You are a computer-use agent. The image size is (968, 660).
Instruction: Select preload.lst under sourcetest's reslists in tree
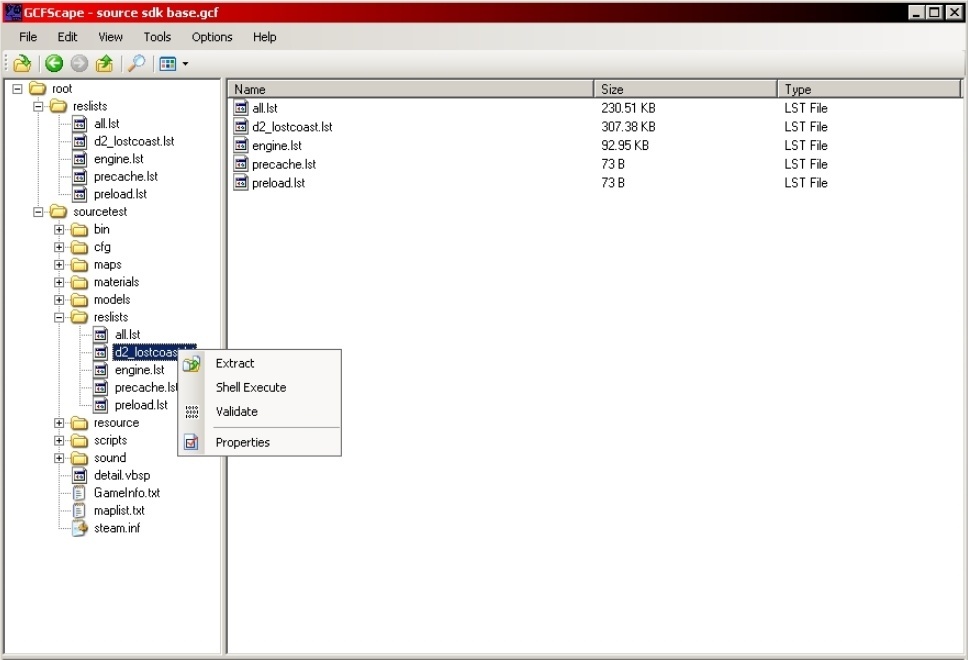(x=141, y=405)
